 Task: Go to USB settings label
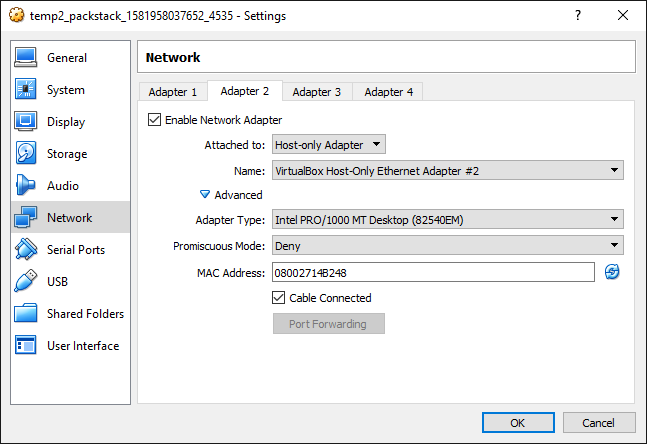[x=57, y=281]
